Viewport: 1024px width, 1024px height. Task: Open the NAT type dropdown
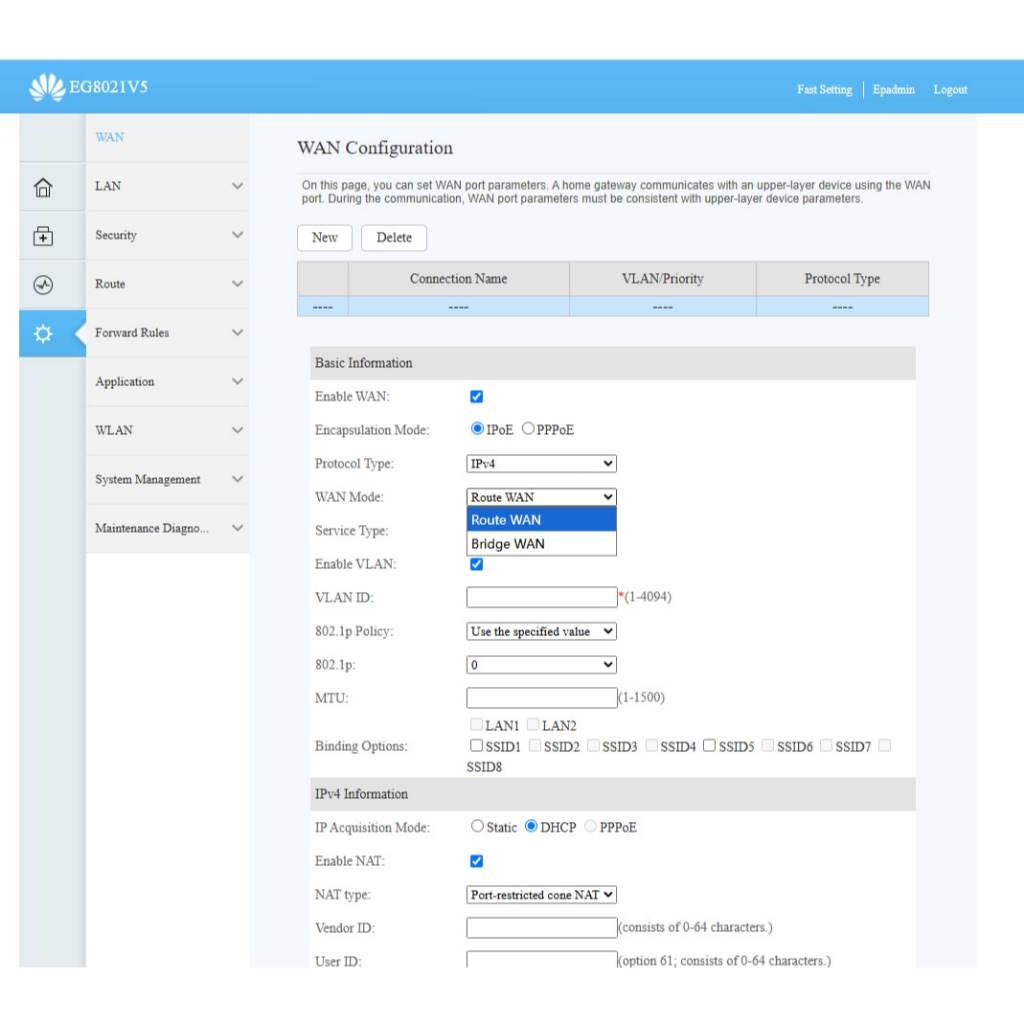point(541,895)
